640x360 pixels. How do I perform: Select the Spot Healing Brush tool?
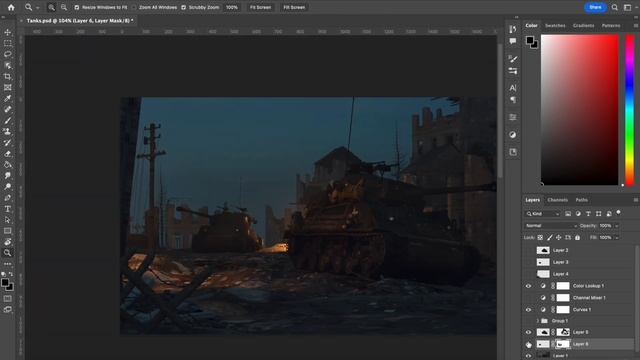coord(7,109)
